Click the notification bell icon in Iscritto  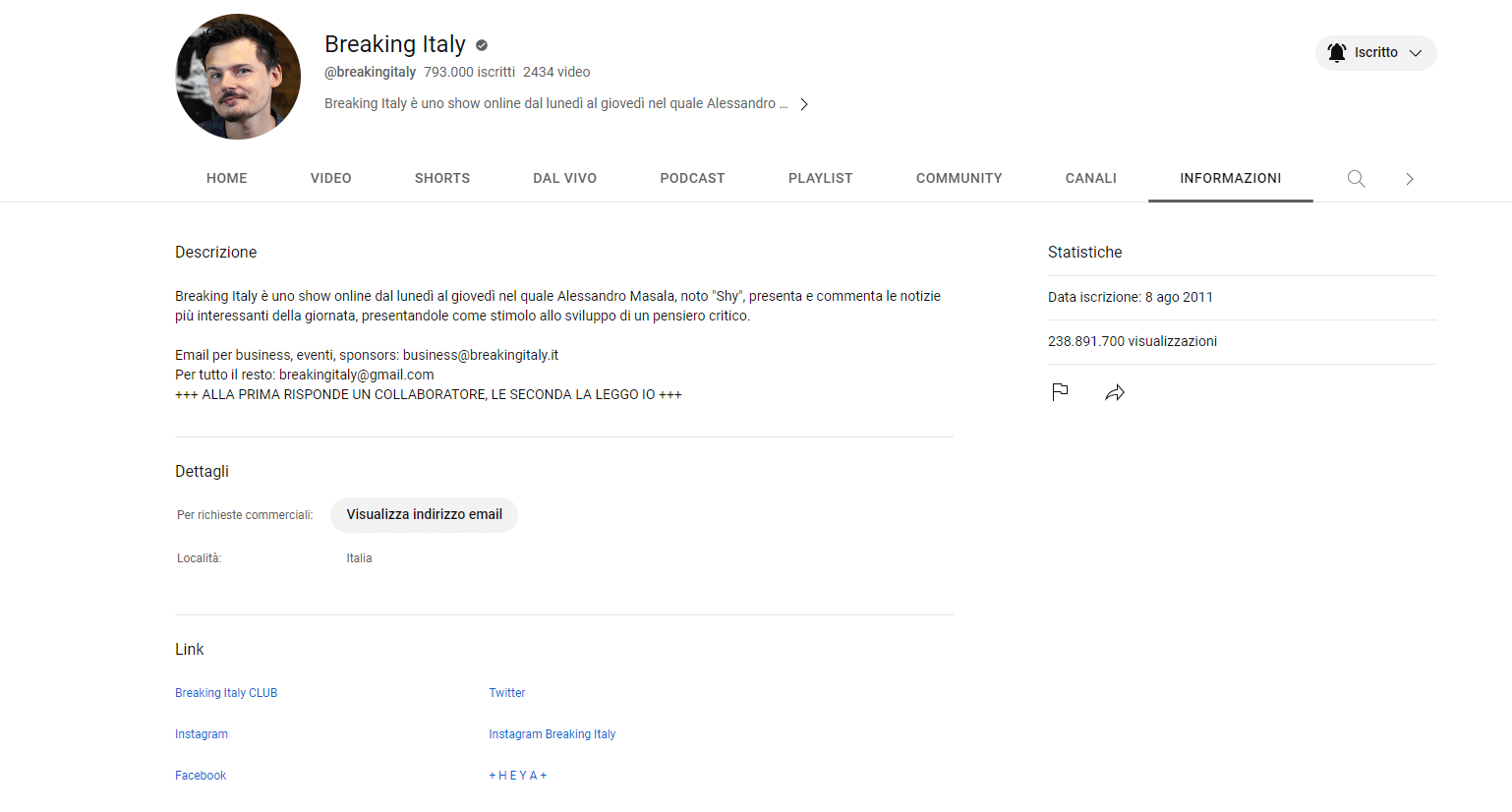(x=1337, y=53)
